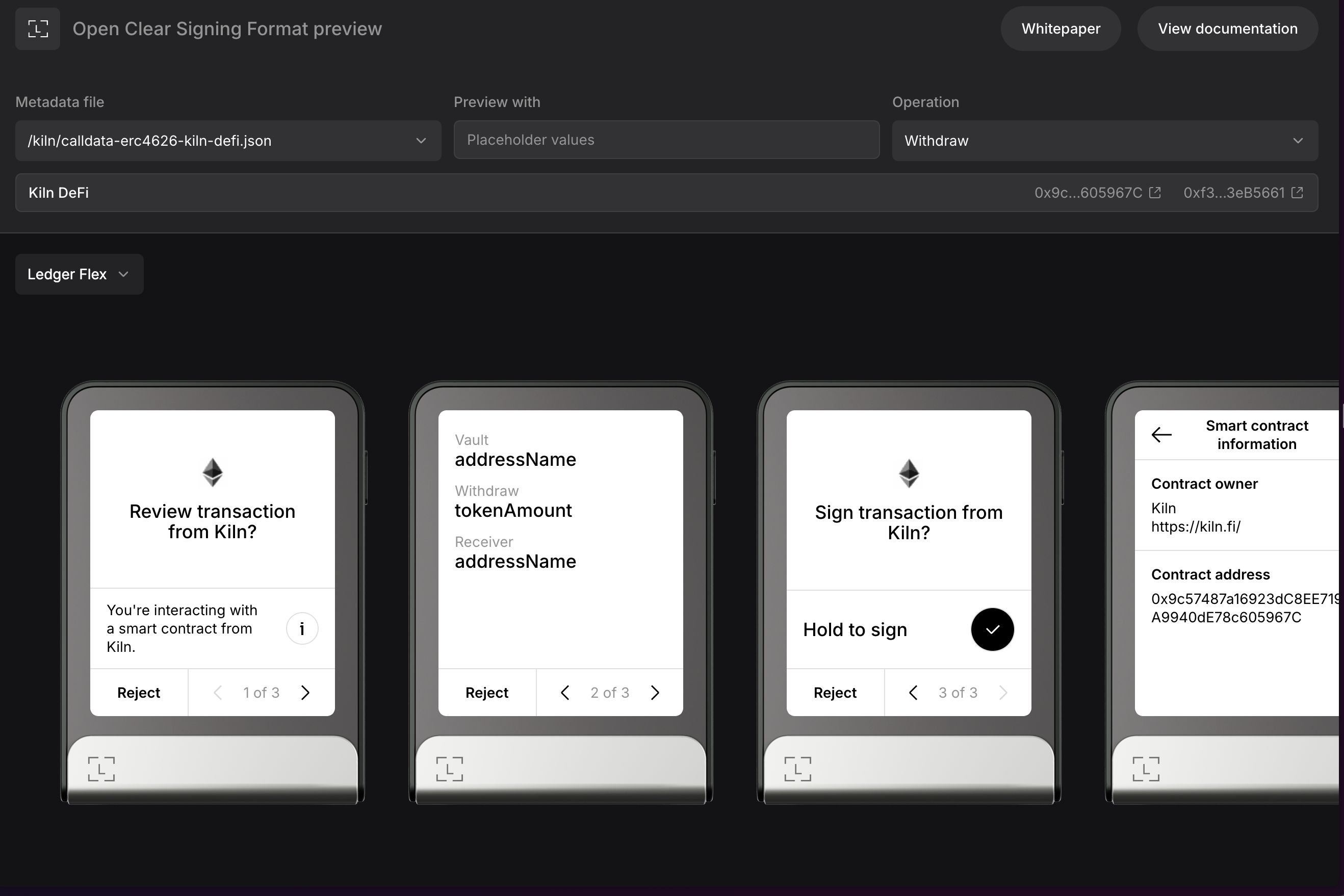1344x896 pixels.
Task: Click the 0x9c...605967C address text
Action: (1088, 193)
